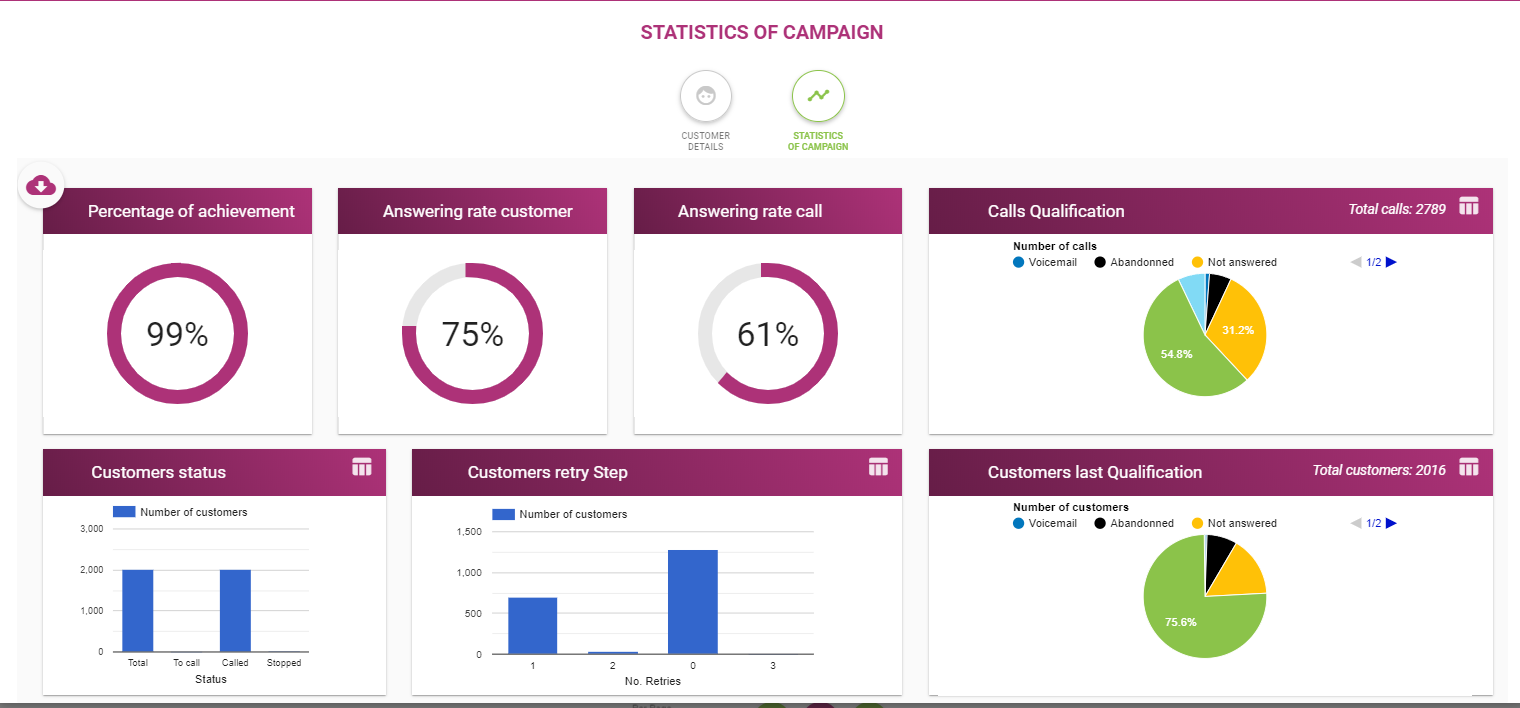Click the 99% achievement donut chart
Screen dimensions: 1520x708
click(177, 334)
